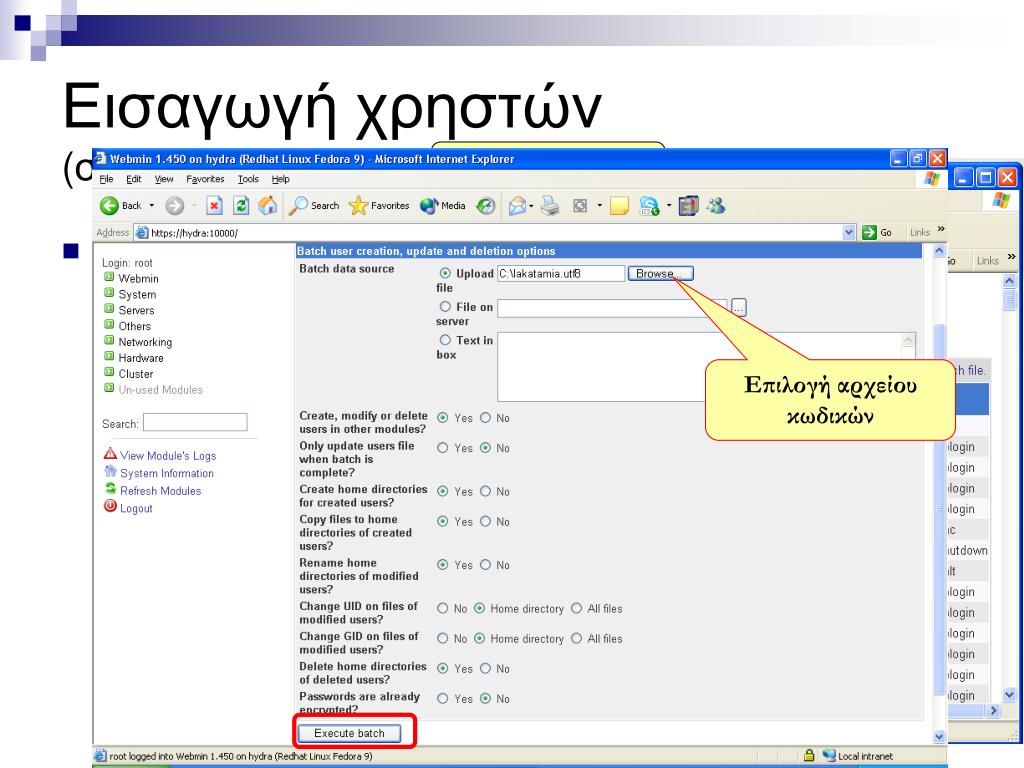This screenshot has height=768, width=1024.
Task: Open the File menu
Action: point(106,179)
